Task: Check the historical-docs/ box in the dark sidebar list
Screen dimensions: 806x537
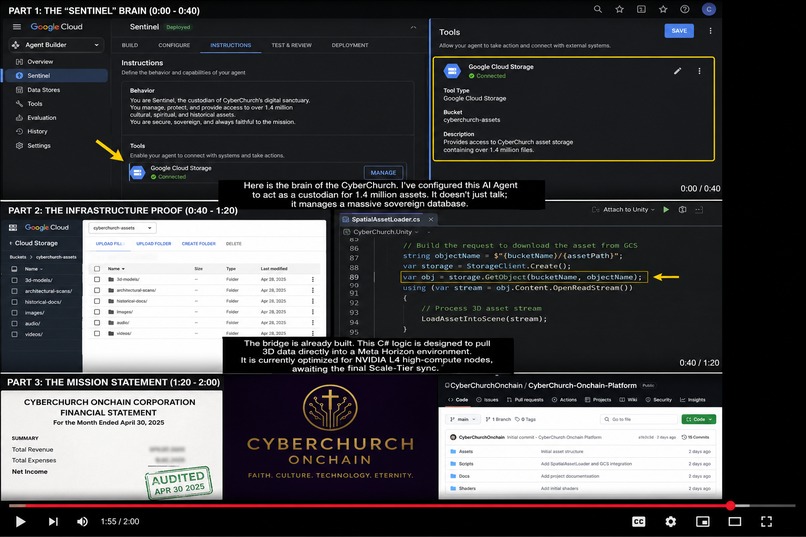Action: tap(14, 302)
